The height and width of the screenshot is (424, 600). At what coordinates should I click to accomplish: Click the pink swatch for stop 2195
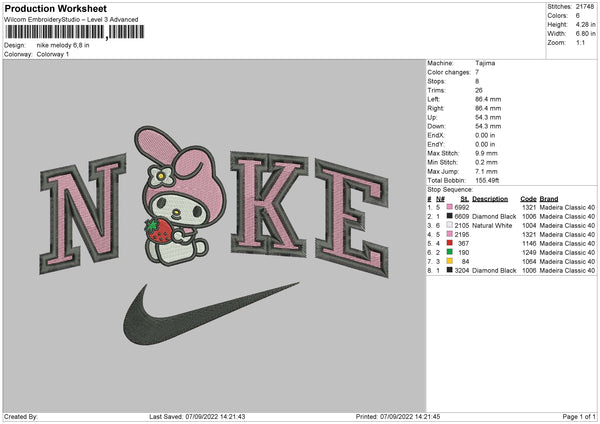pos(450,234)
